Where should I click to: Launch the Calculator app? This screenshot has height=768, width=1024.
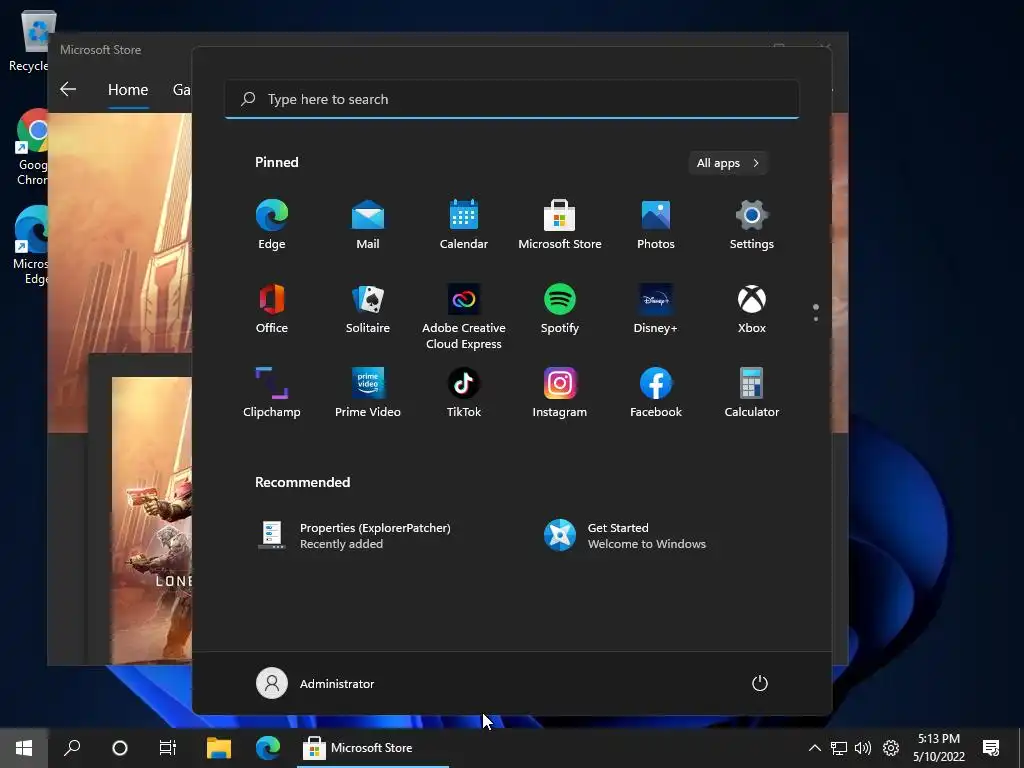[752, 392]
